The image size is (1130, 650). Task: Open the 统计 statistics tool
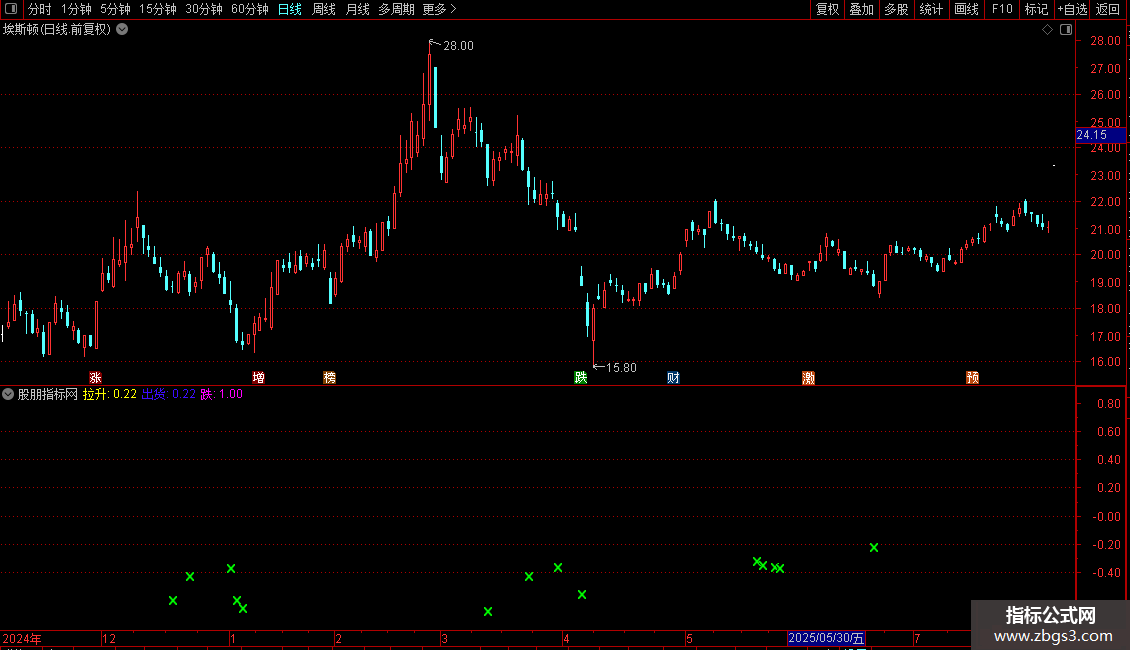931,9
